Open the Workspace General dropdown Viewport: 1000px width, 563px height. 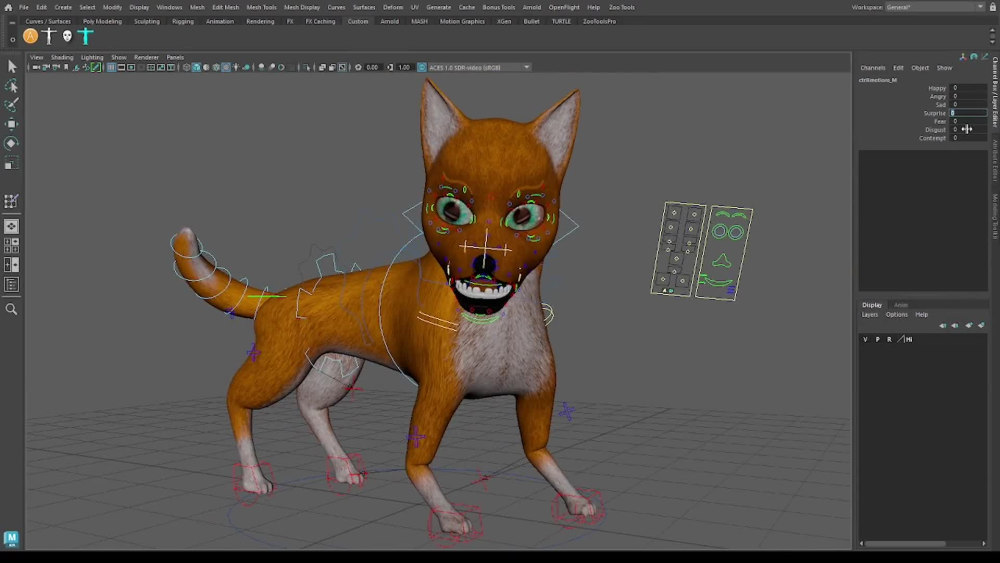pos(935,7)
